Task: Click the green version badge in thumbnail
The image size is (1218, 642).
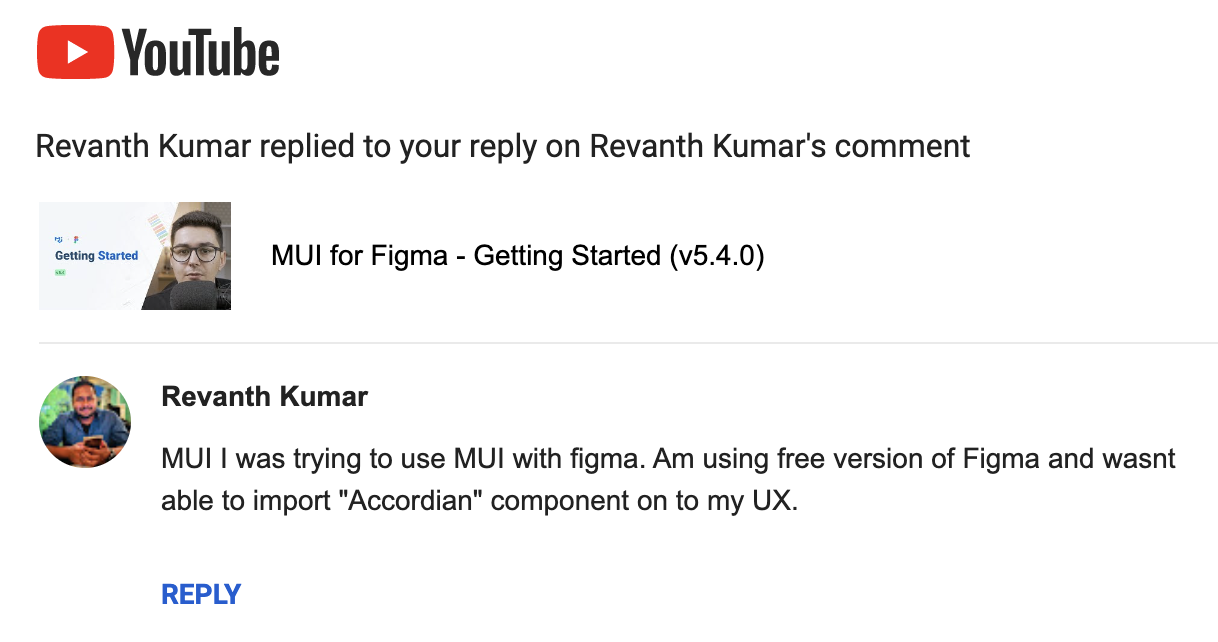Action: point(60,272)
